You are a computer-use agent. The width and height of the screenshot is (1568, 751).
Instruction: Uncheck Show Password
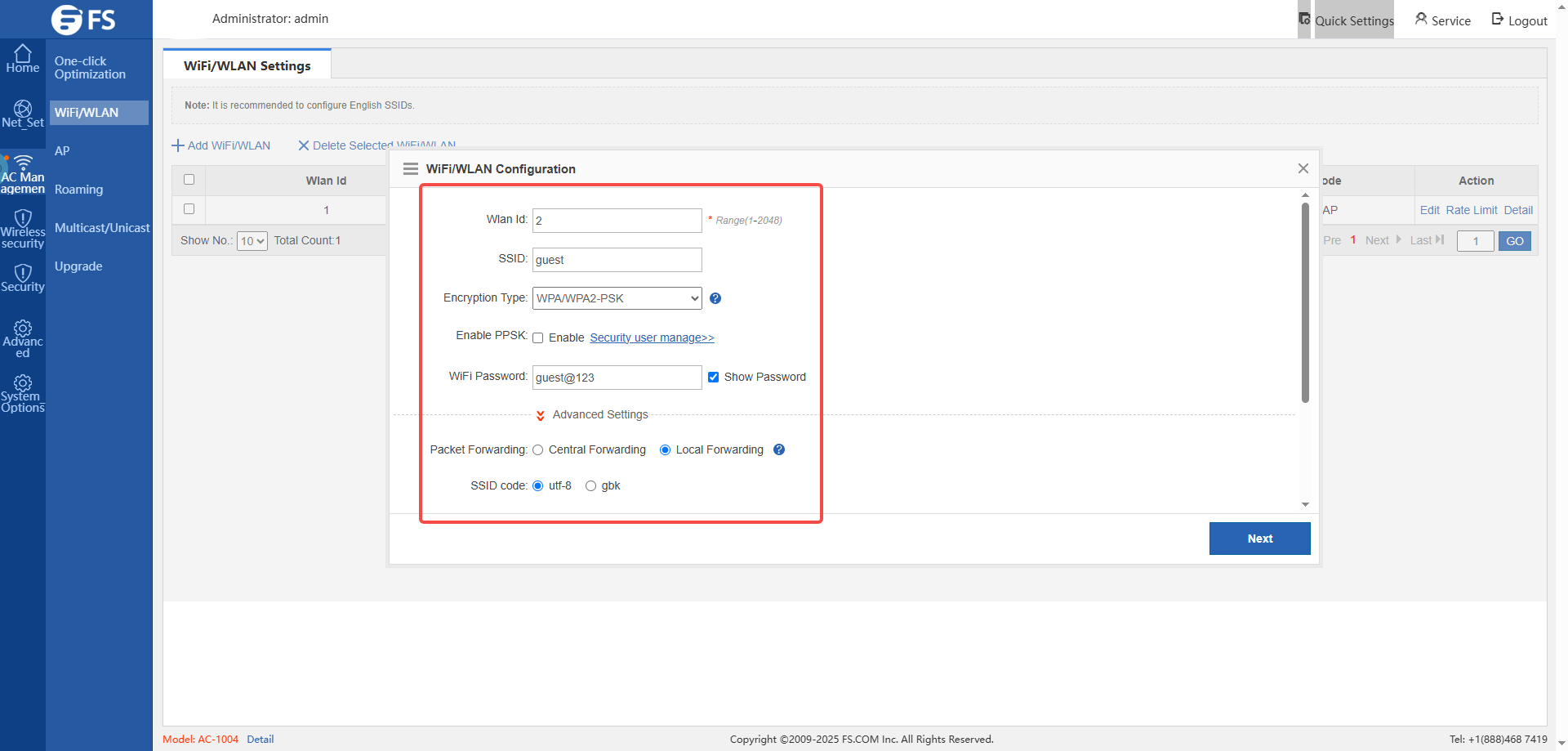point(714,377)
